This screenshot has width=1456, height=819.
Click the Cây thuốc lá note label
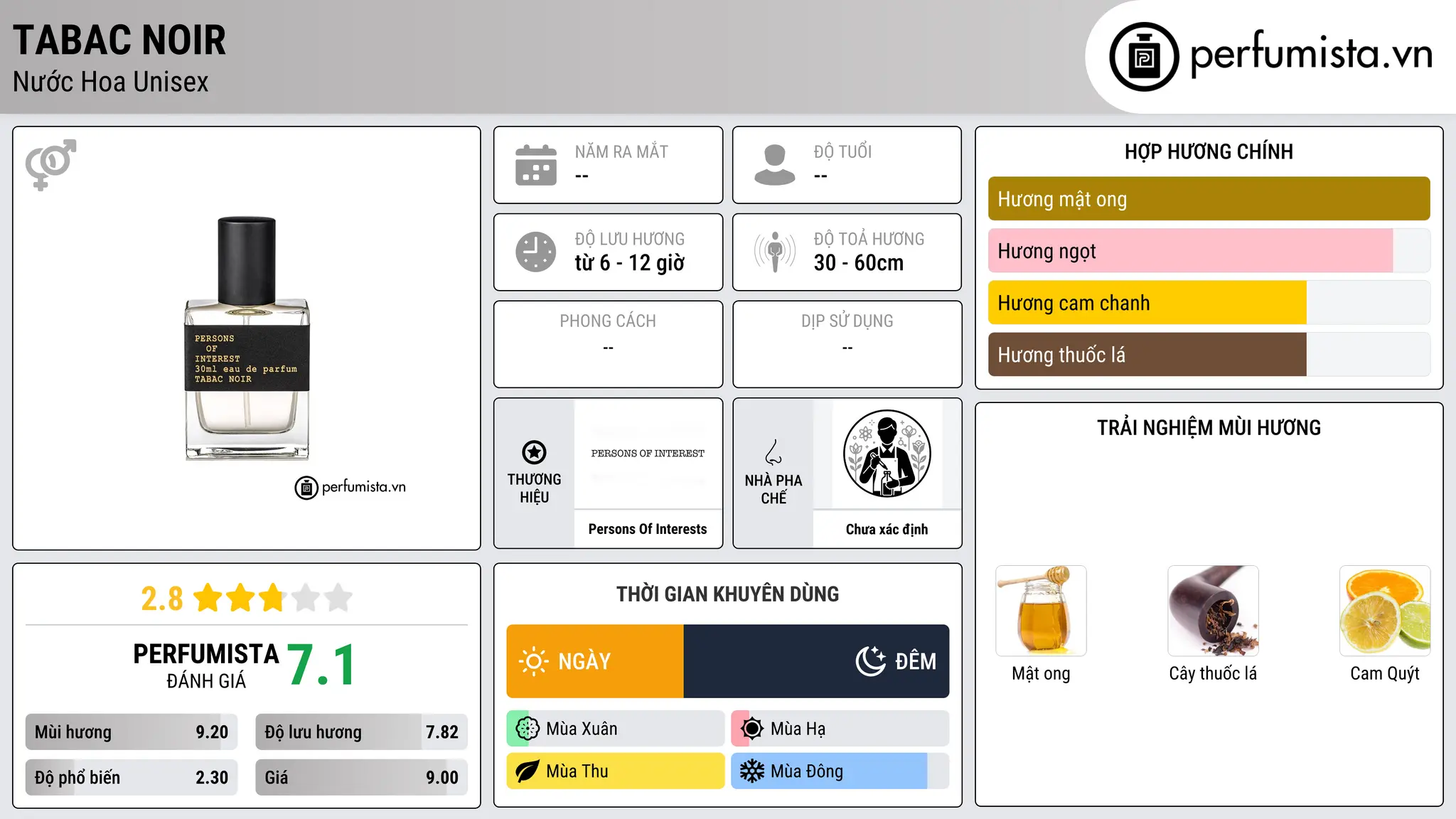(x=1213, y=673)
